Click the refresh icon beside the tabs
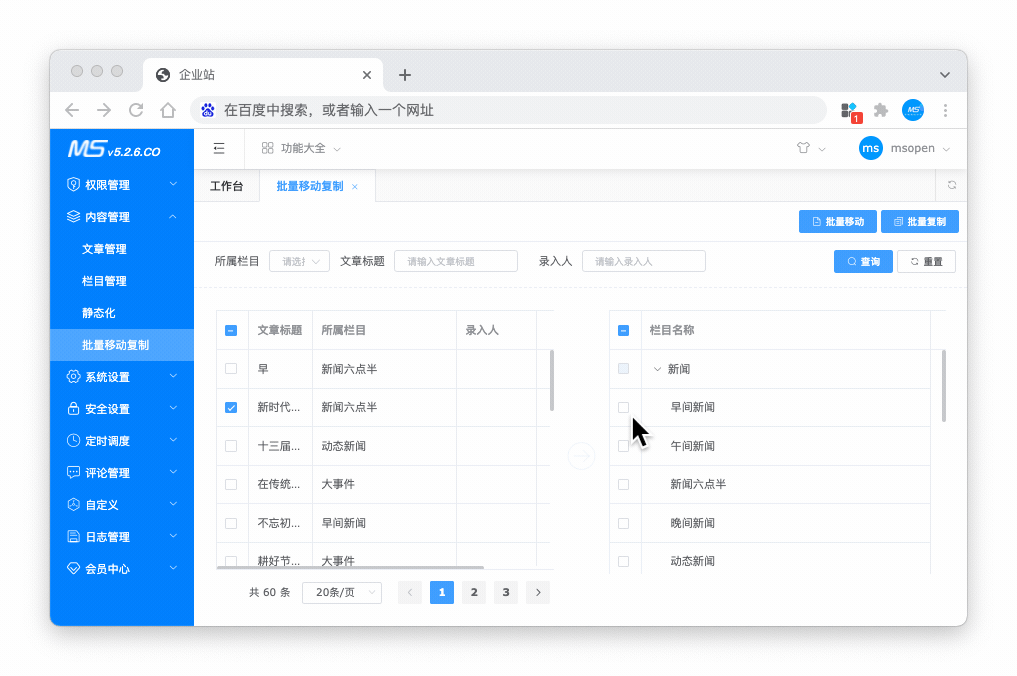 click(951, 185)
